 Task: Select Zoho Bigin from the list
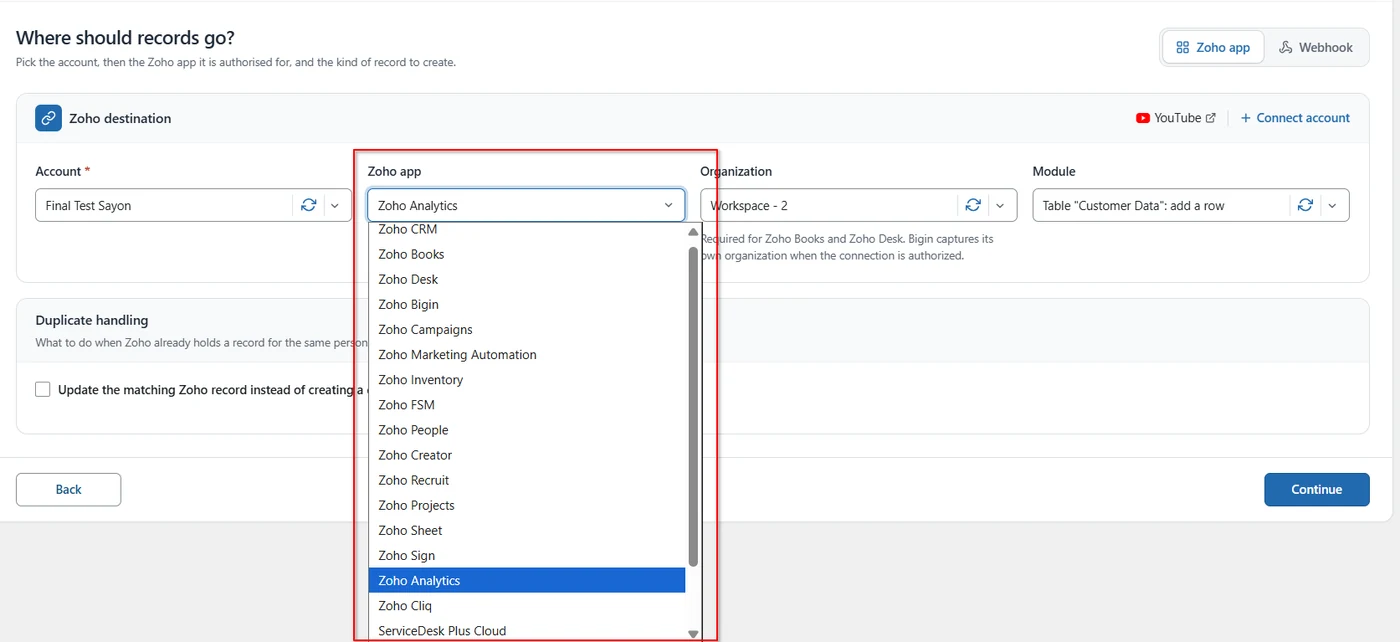526,304
